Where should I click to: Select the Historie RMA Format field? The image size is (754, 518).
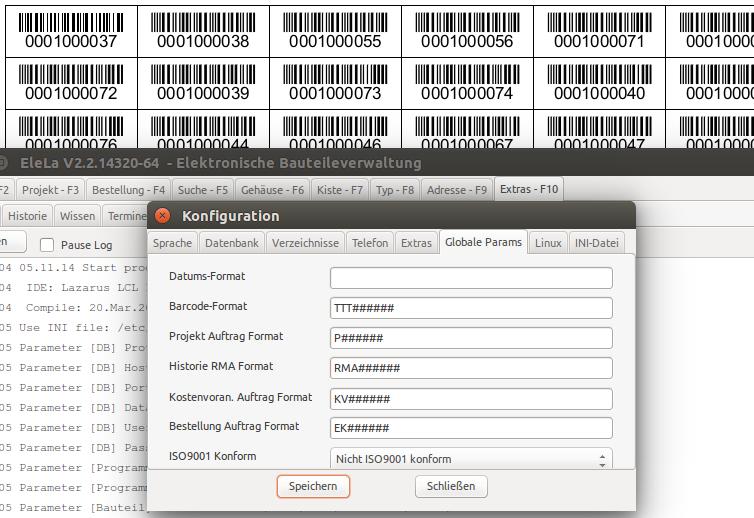point(471,368)
